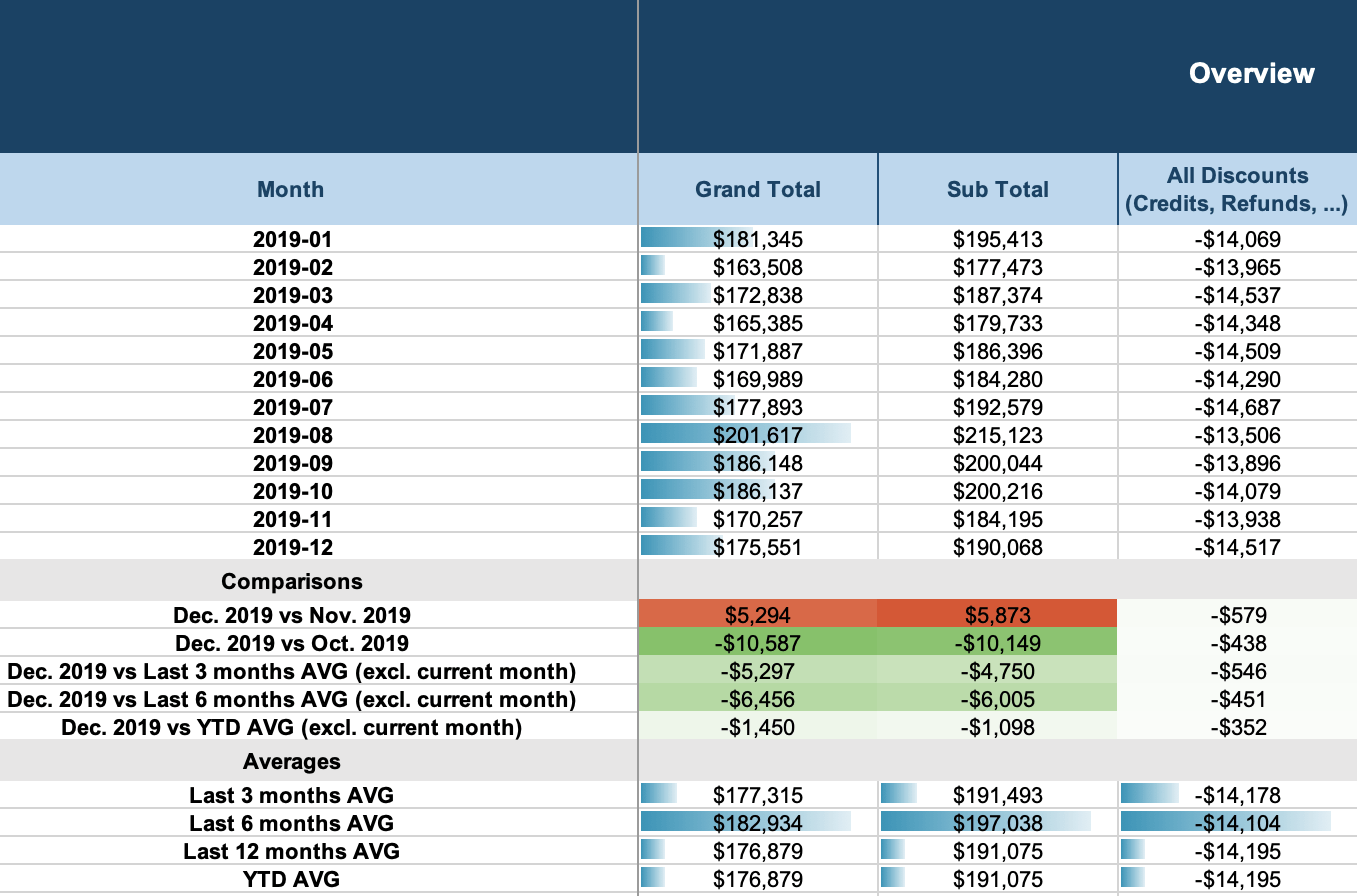The height and width of the screenshot is (896, 1357).
Task: Click discounts cell -$13,506
Action: (1237, 435)
